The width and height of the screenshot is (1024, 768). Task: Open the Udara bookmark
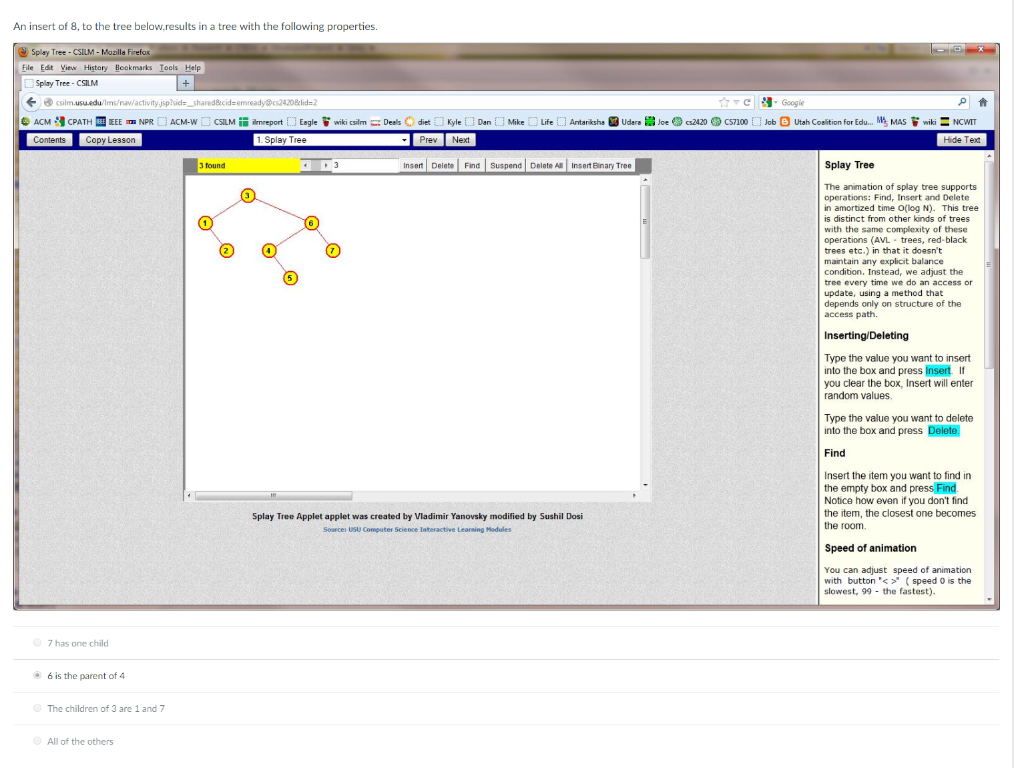[x=625, y=121]
